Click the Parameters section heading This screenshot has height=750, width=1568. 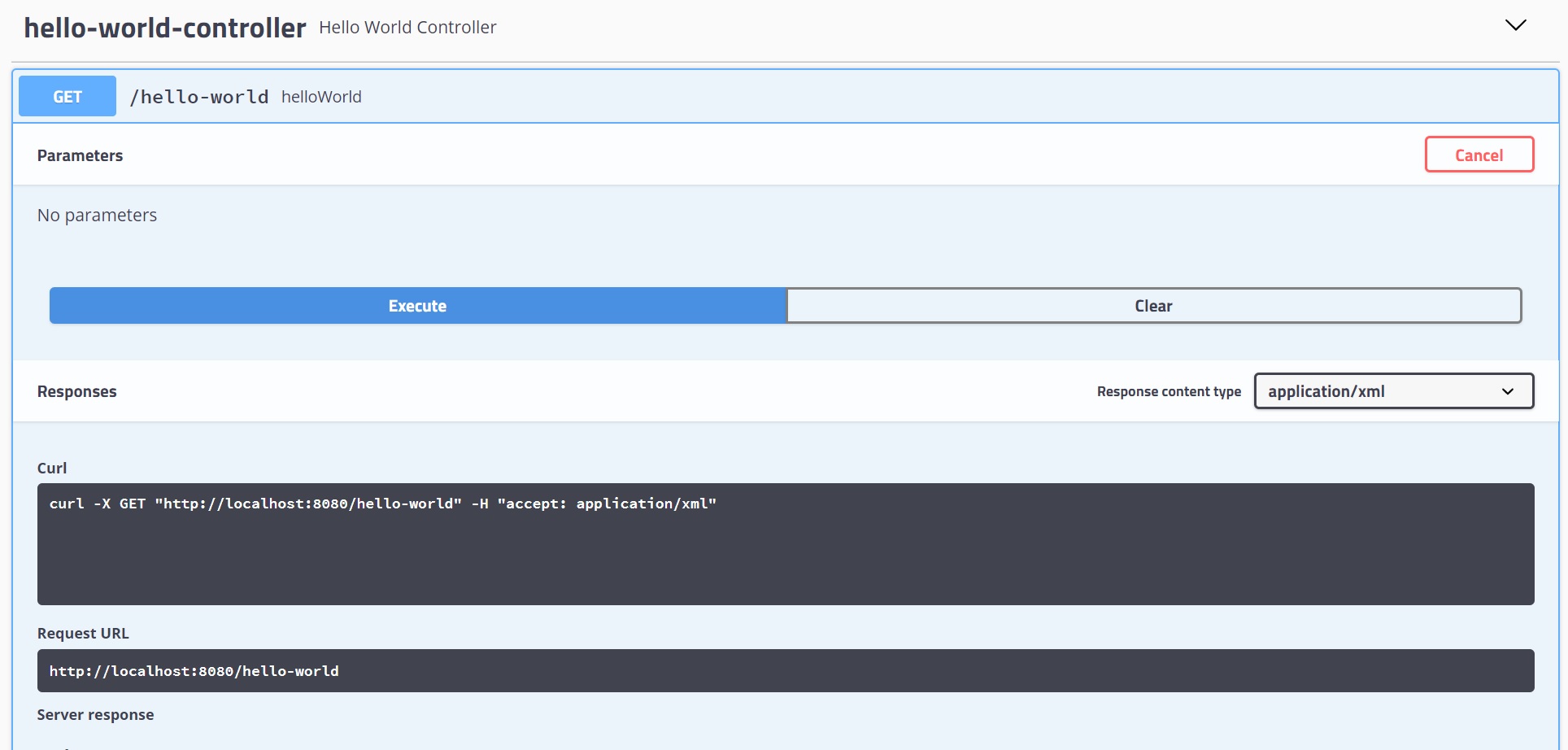click(80, 155)
